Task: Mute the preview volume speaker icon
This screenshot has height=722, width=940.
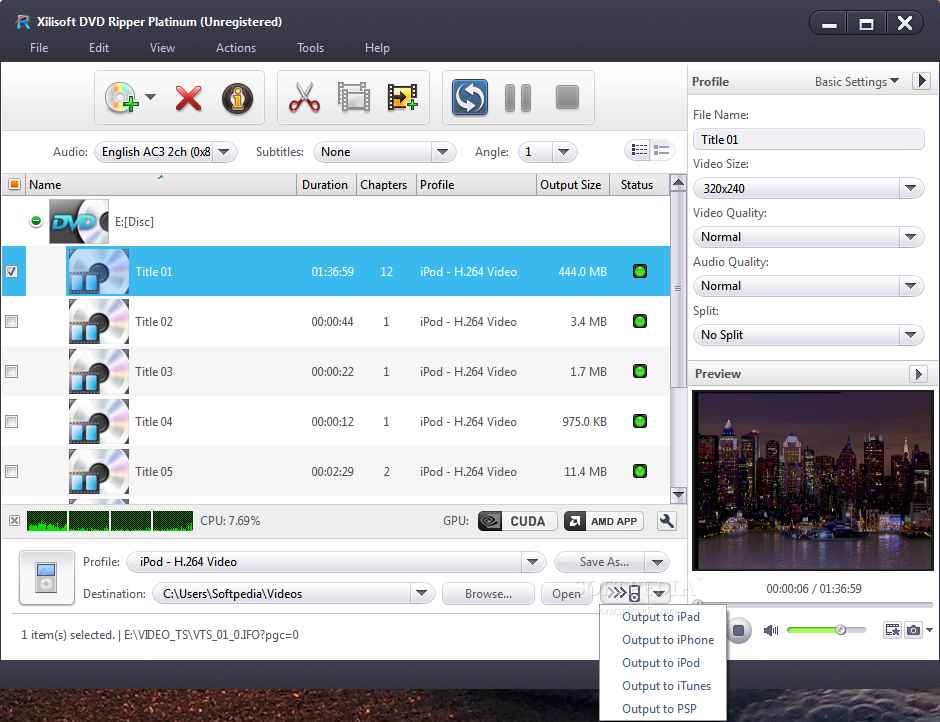Action: point(771,630)
